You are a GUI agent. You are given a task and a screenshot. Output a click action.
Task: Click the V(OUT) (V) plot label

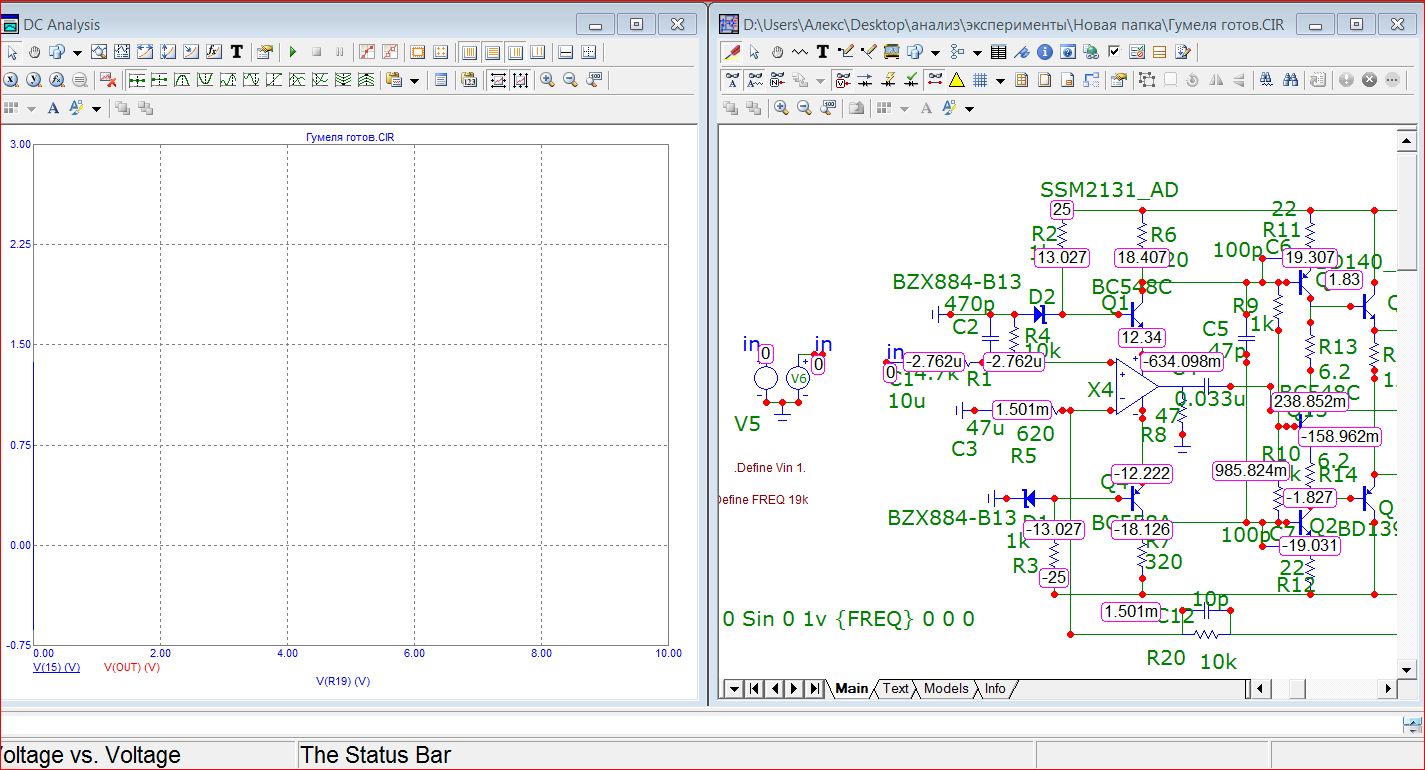(132, 667)
